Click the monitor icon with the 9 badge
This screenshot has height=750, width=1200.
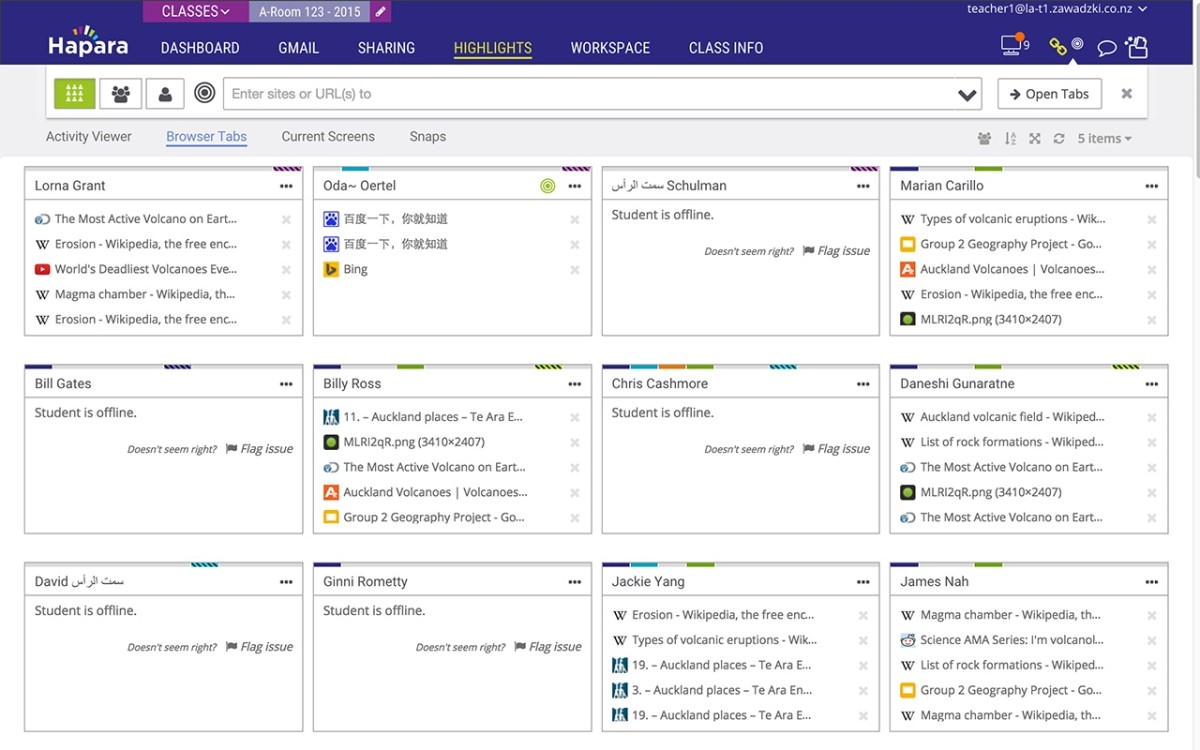point(1012,46)
